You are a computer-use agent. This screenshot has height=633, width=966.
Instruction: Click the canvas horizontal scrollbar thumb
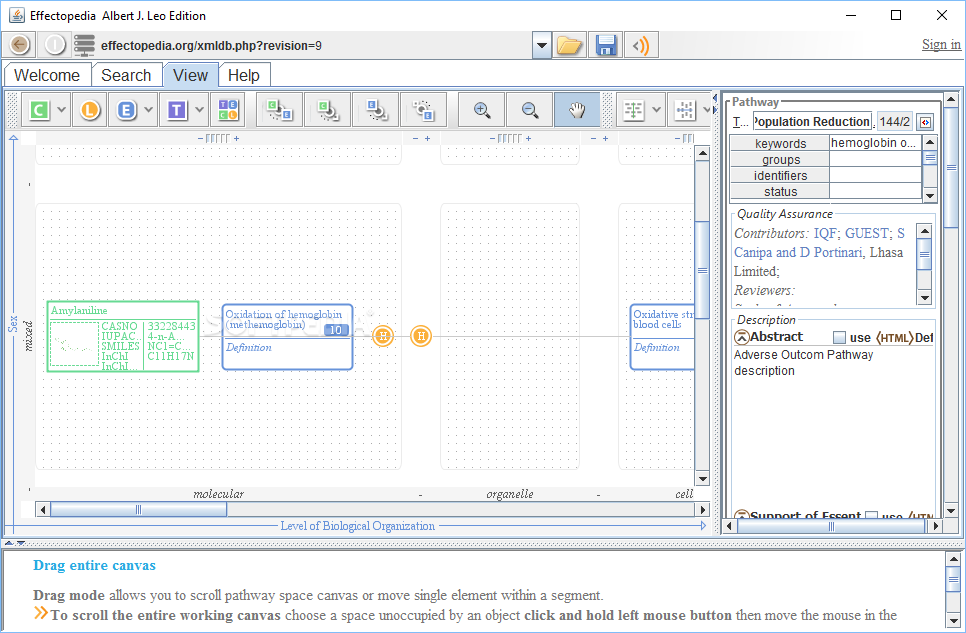pos(139,510)
